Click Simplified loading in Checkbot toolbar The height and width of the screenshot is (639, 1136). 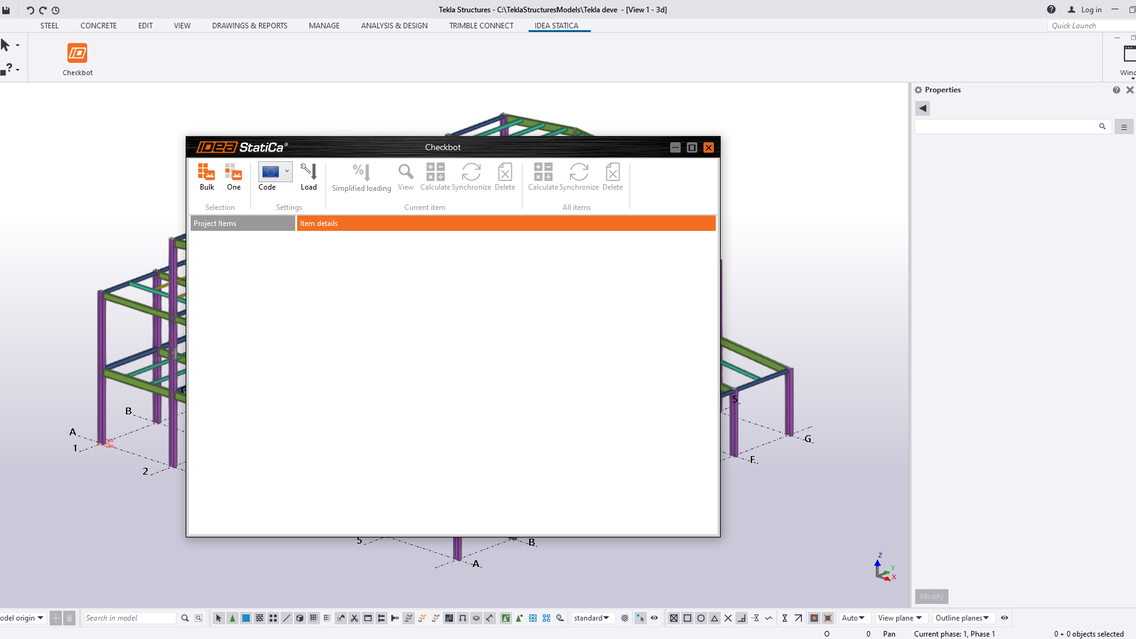click(x=362, y=178)
